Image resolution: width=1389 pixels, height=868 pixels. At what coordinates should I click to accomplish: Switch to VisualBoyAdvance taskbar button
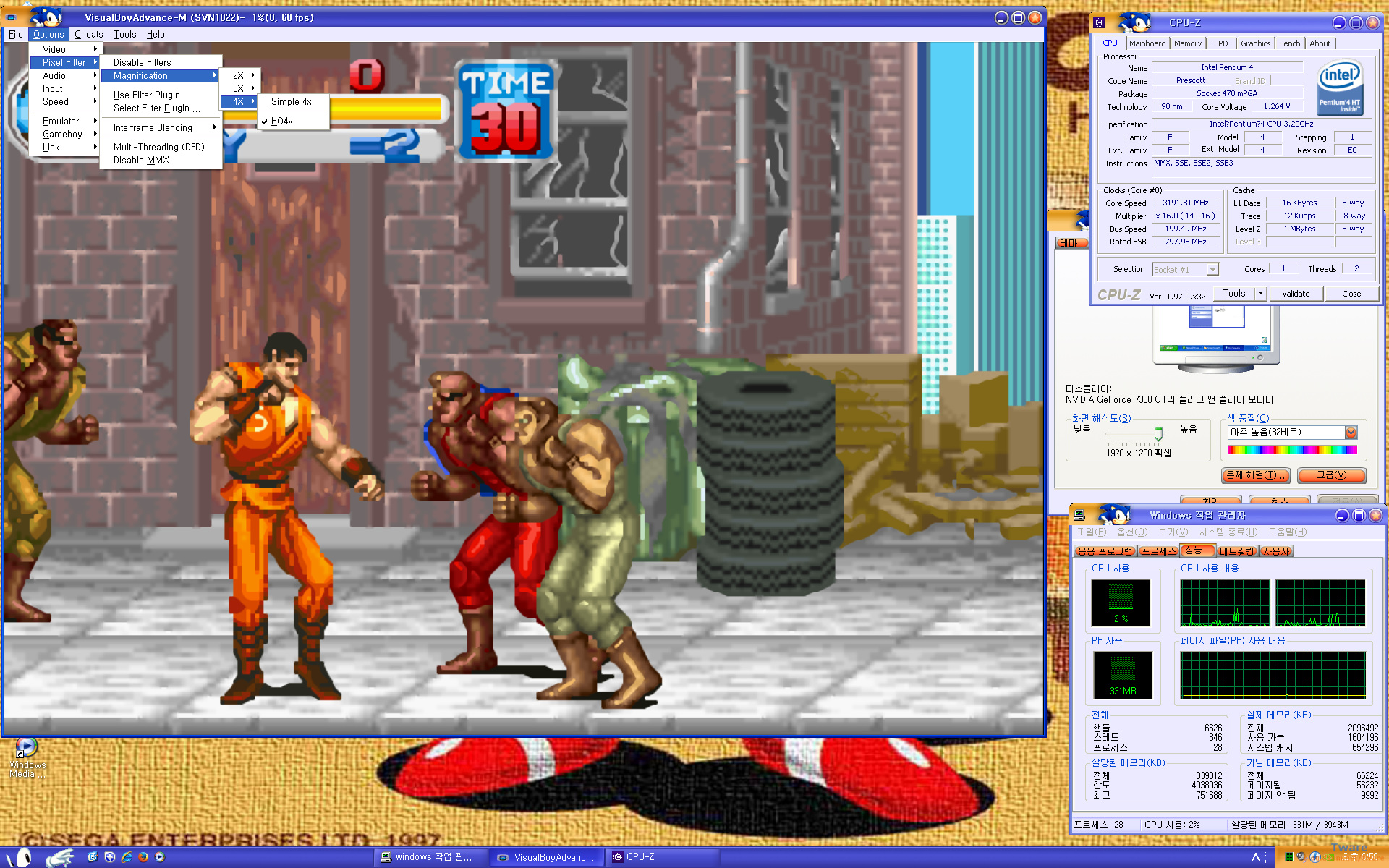[546, 857]
